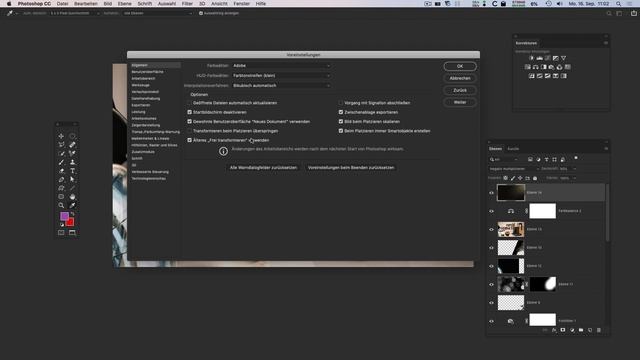Add Brightness/Contrast adjustment in Korrekturen

(531, 58)
